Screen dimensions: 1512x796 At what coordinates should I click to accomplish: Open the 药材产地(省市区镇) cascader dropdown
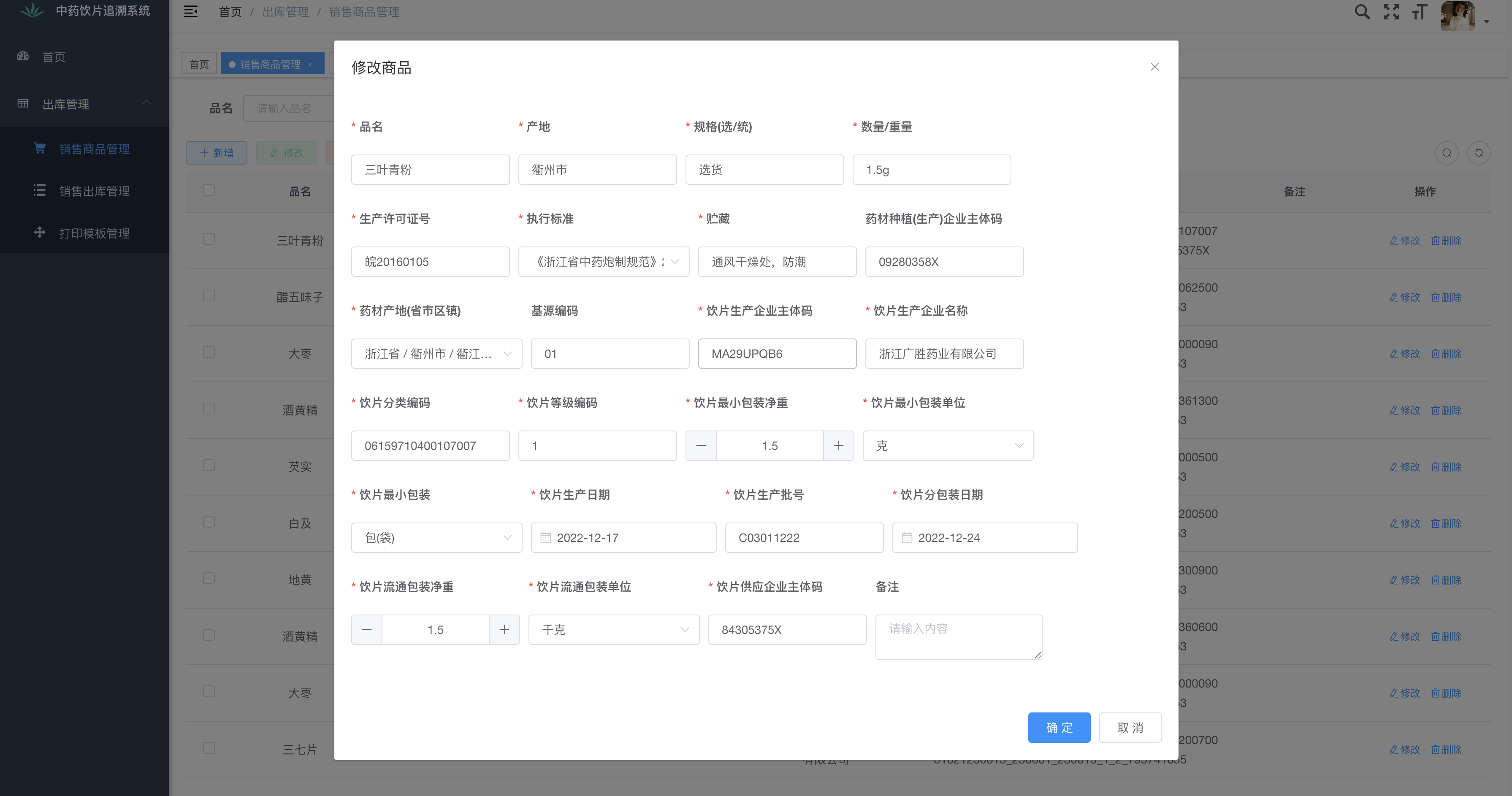click(x=437, y=354)
